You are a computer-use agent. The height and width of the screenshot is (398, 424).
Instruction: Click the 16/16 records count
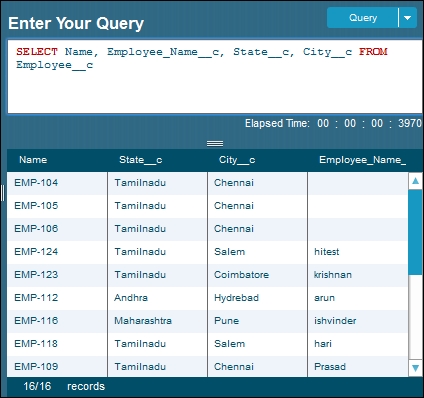click(64, 387)
